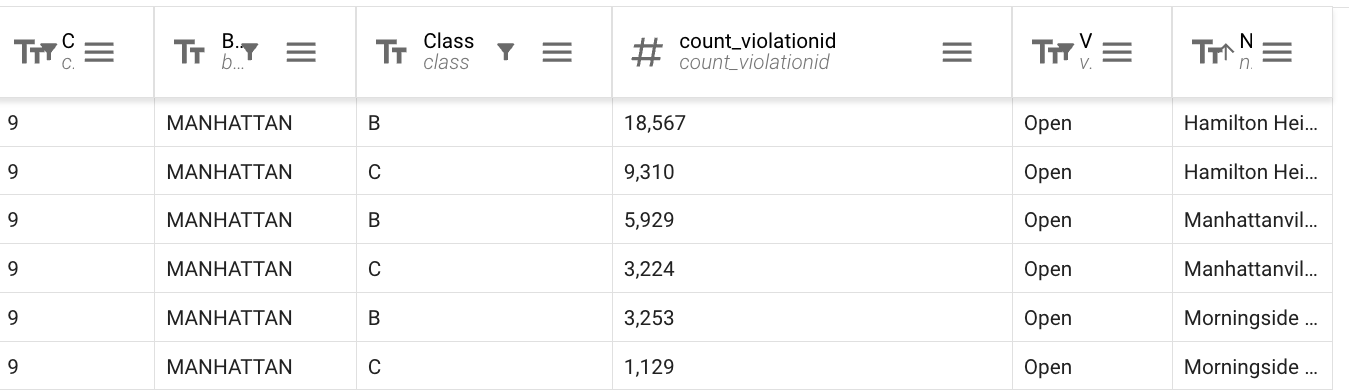Select the count_violationid column header label
The width and height of the screenshot is (1349, 390).
tap(757, 41)
